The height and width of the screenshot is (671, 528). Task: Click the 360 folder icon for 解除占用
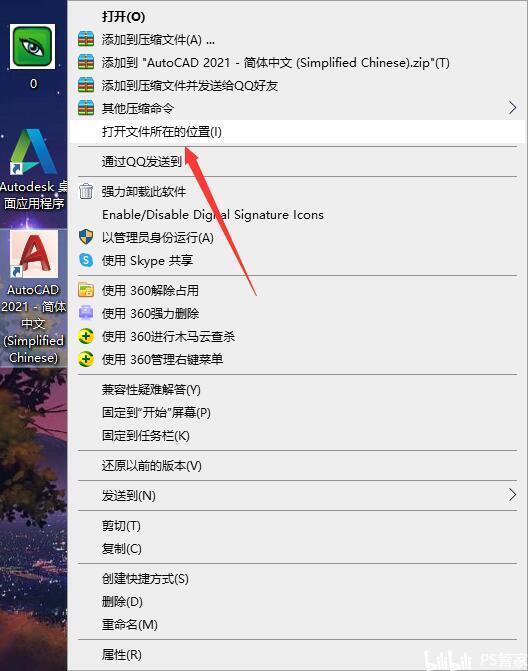tap(86, 290)
